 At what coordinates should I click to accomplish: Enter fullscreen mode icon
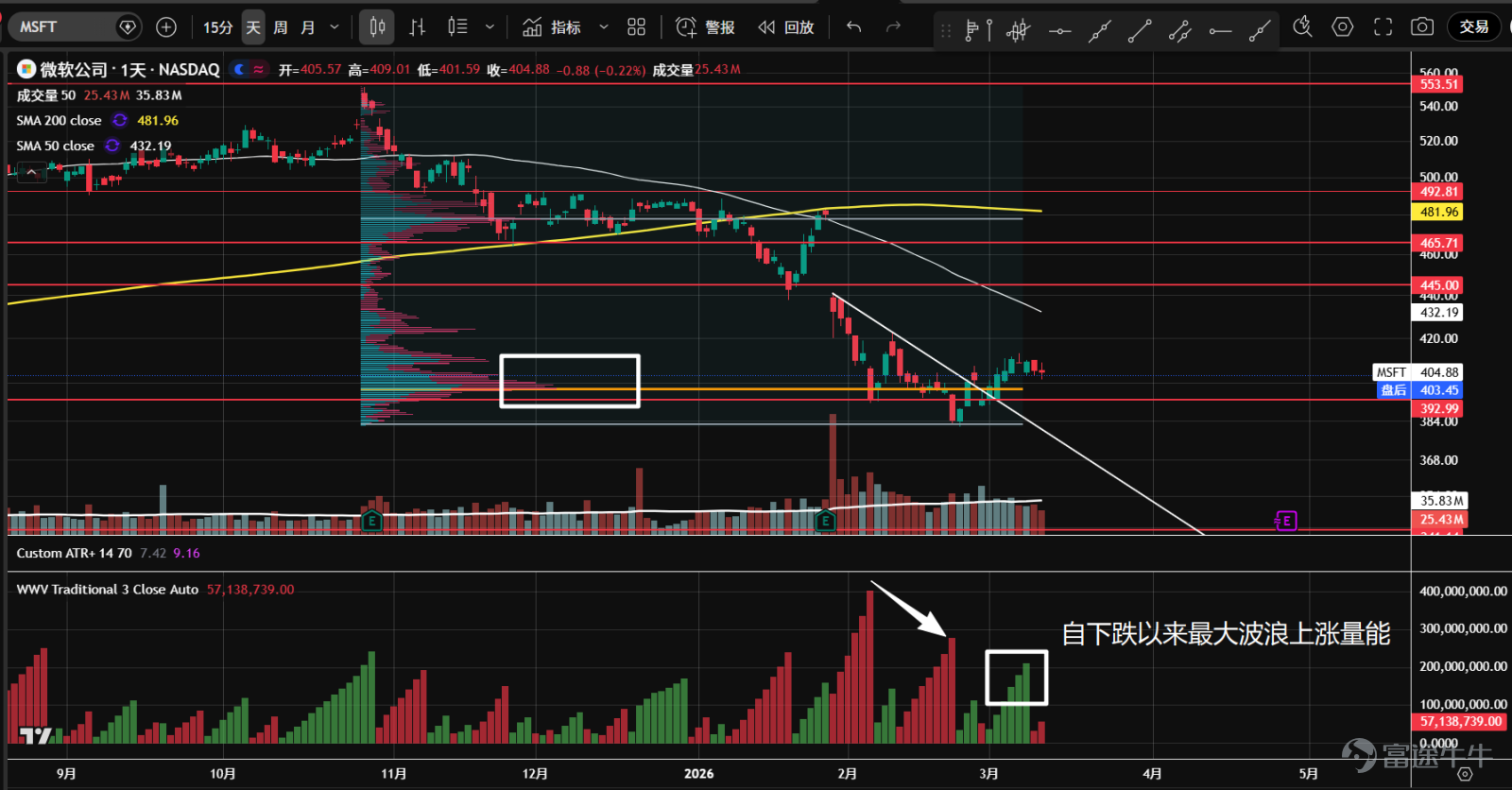coord(1383,27)
